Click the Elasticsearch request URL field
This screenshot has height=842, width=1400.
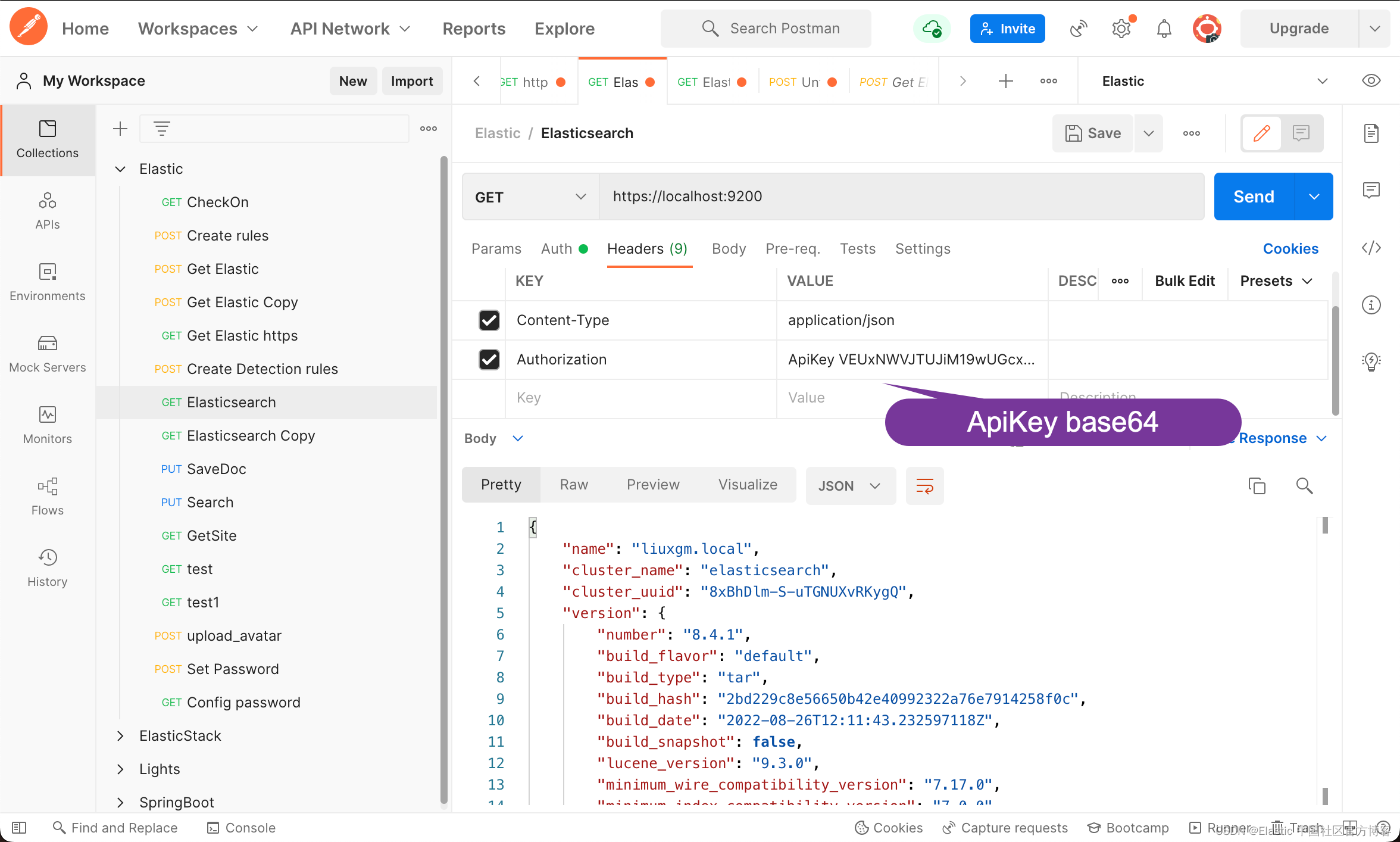pos(900,197)
